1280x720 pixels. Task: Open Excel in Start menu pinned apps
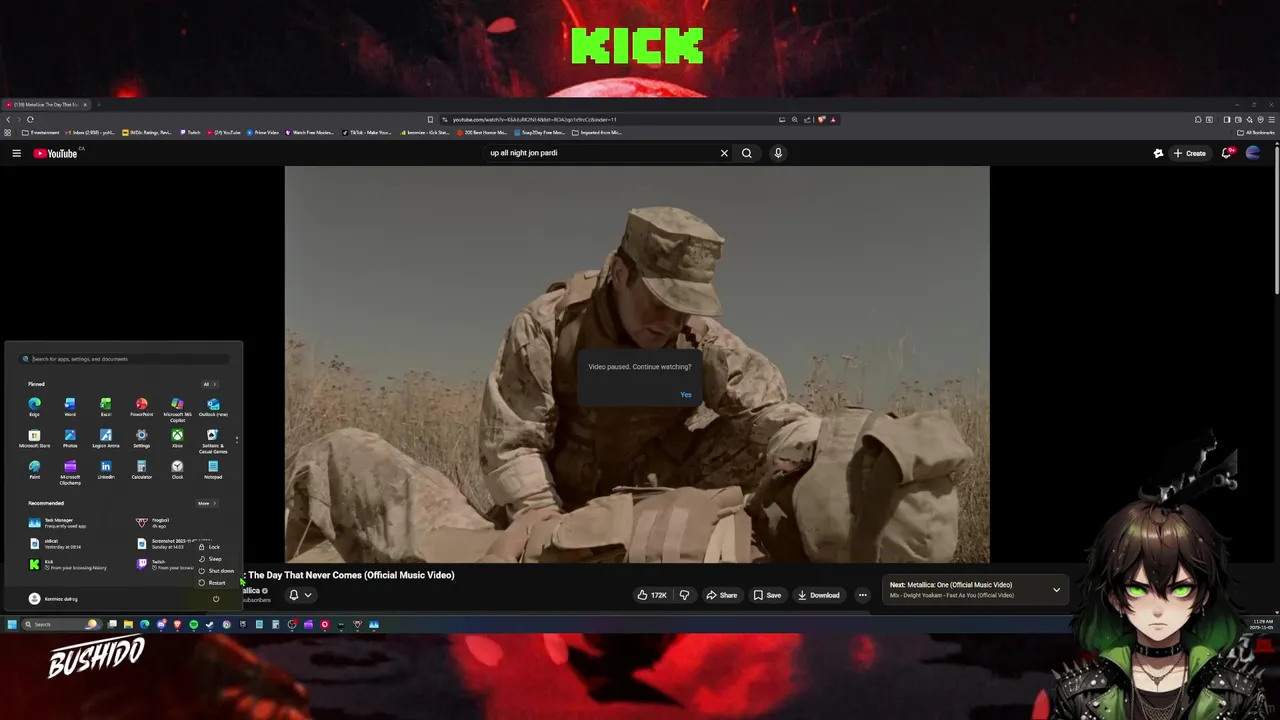[x=106, y=407]
